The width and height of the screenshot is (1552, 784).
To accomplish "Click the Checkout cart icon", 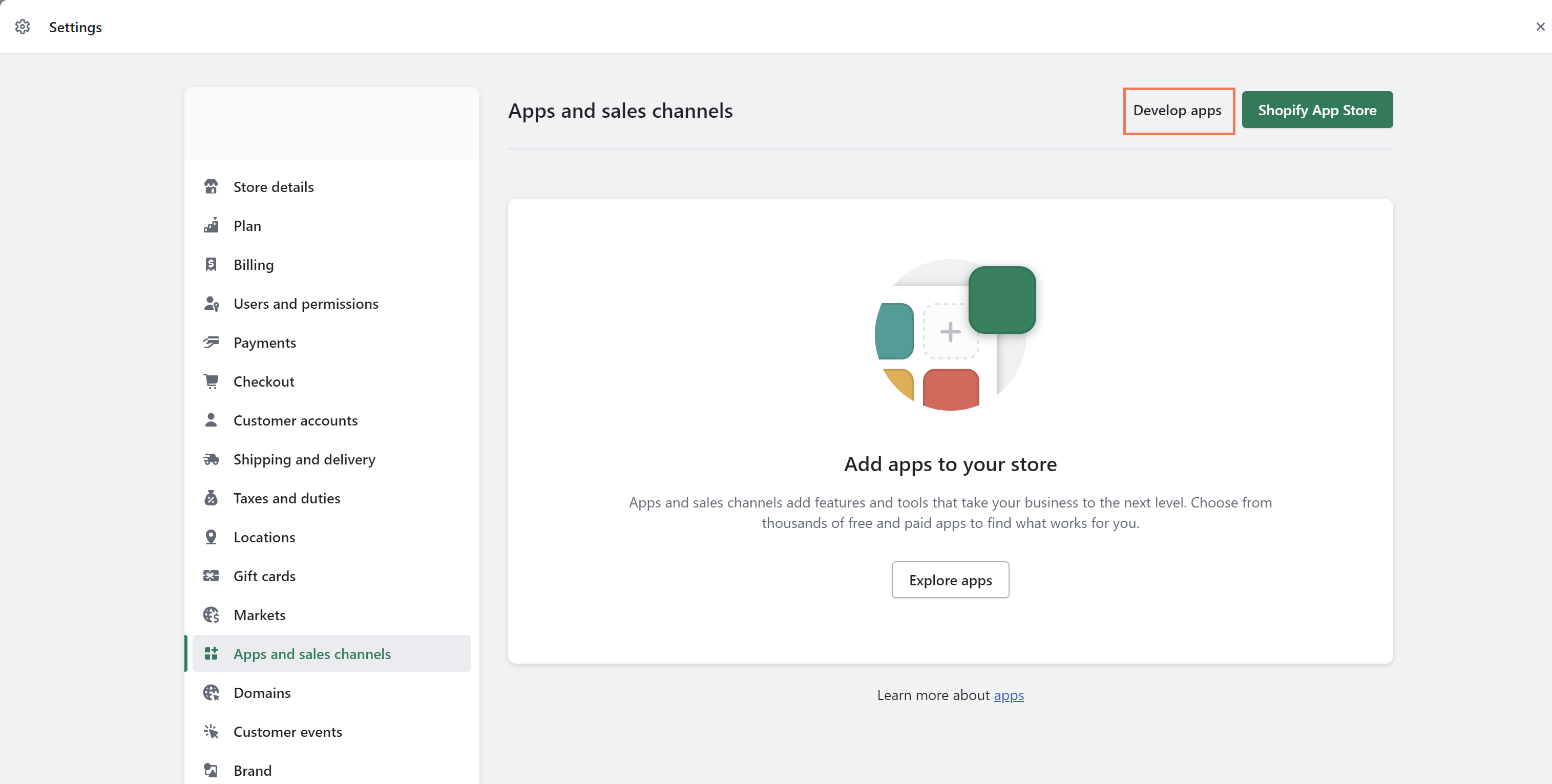I will tap(211, 382).
